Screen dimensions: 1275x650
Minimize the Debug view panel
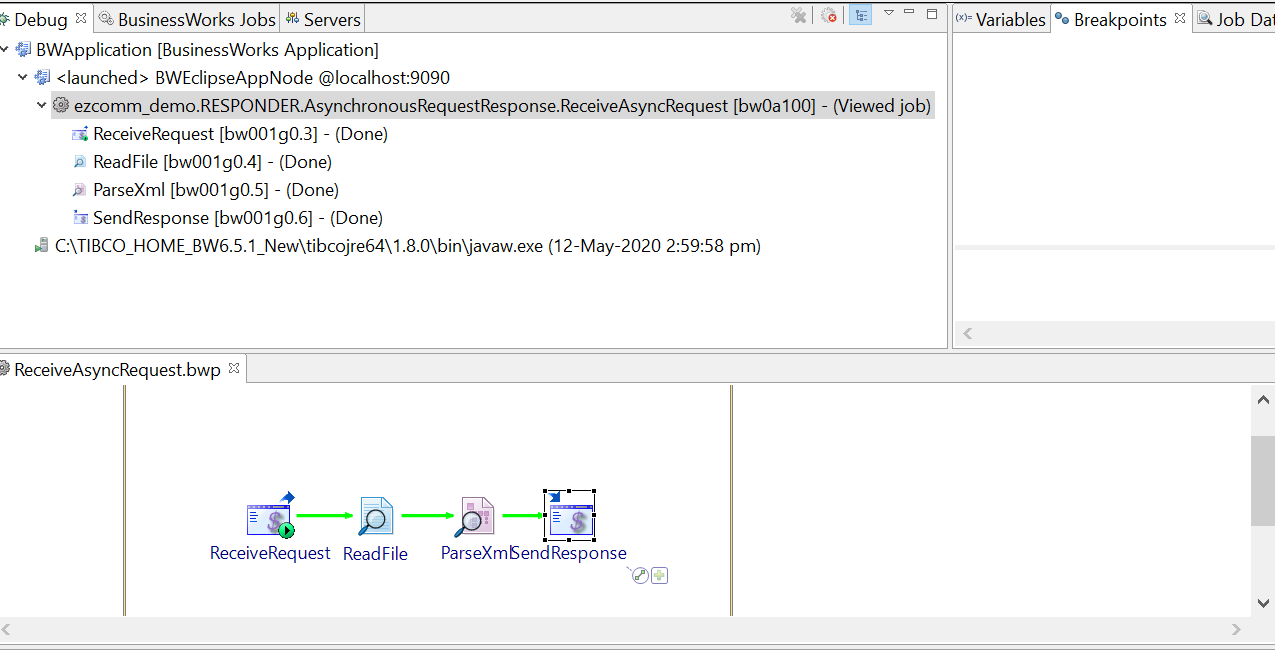909,12
